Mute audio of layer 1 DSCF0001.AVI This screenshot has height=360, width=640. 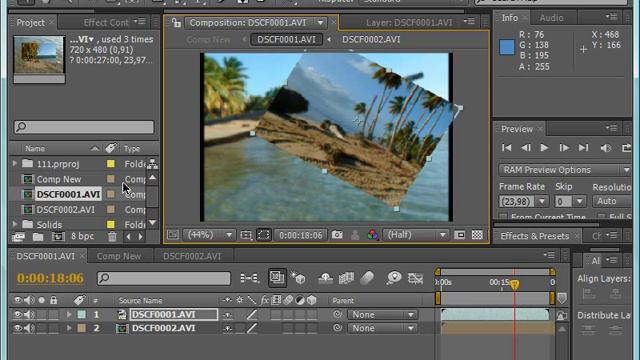tap(29, 315)
